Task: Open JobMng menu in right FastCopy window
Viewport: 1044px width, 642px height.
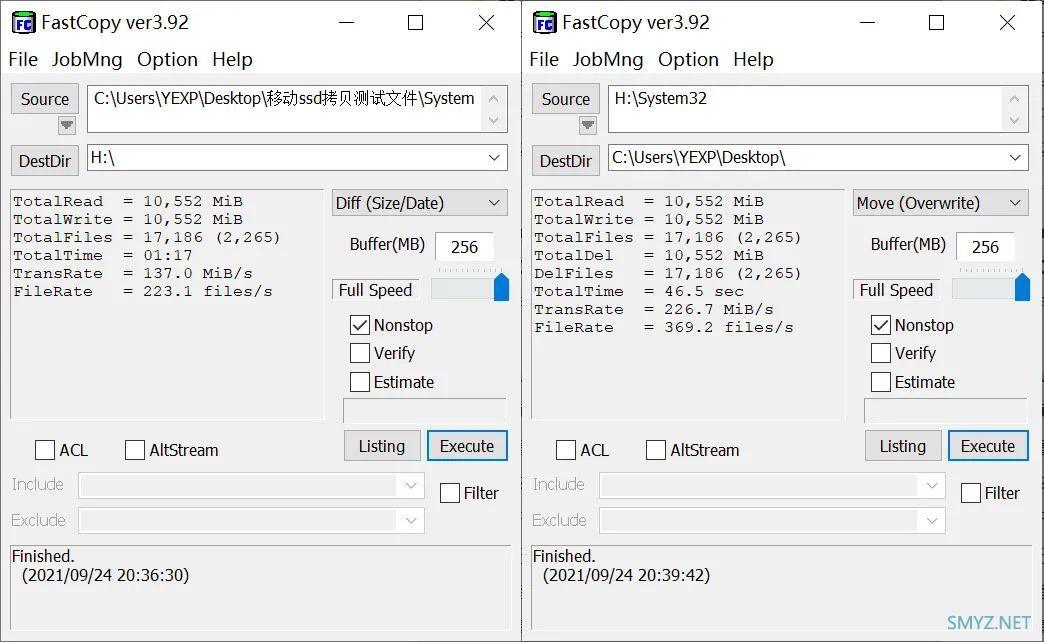Action: point(608,59)
